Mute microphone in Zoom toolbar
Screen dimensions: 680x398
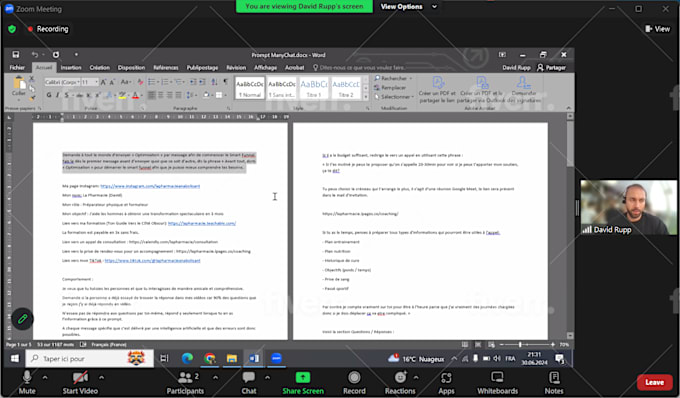pos(27,382)
